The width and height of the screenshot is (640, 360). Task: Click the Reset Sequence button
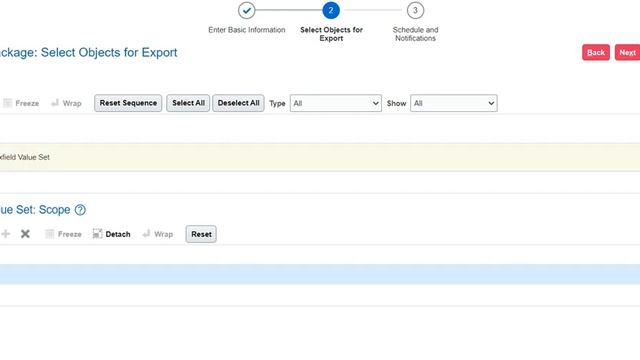(x=128, y=103)
